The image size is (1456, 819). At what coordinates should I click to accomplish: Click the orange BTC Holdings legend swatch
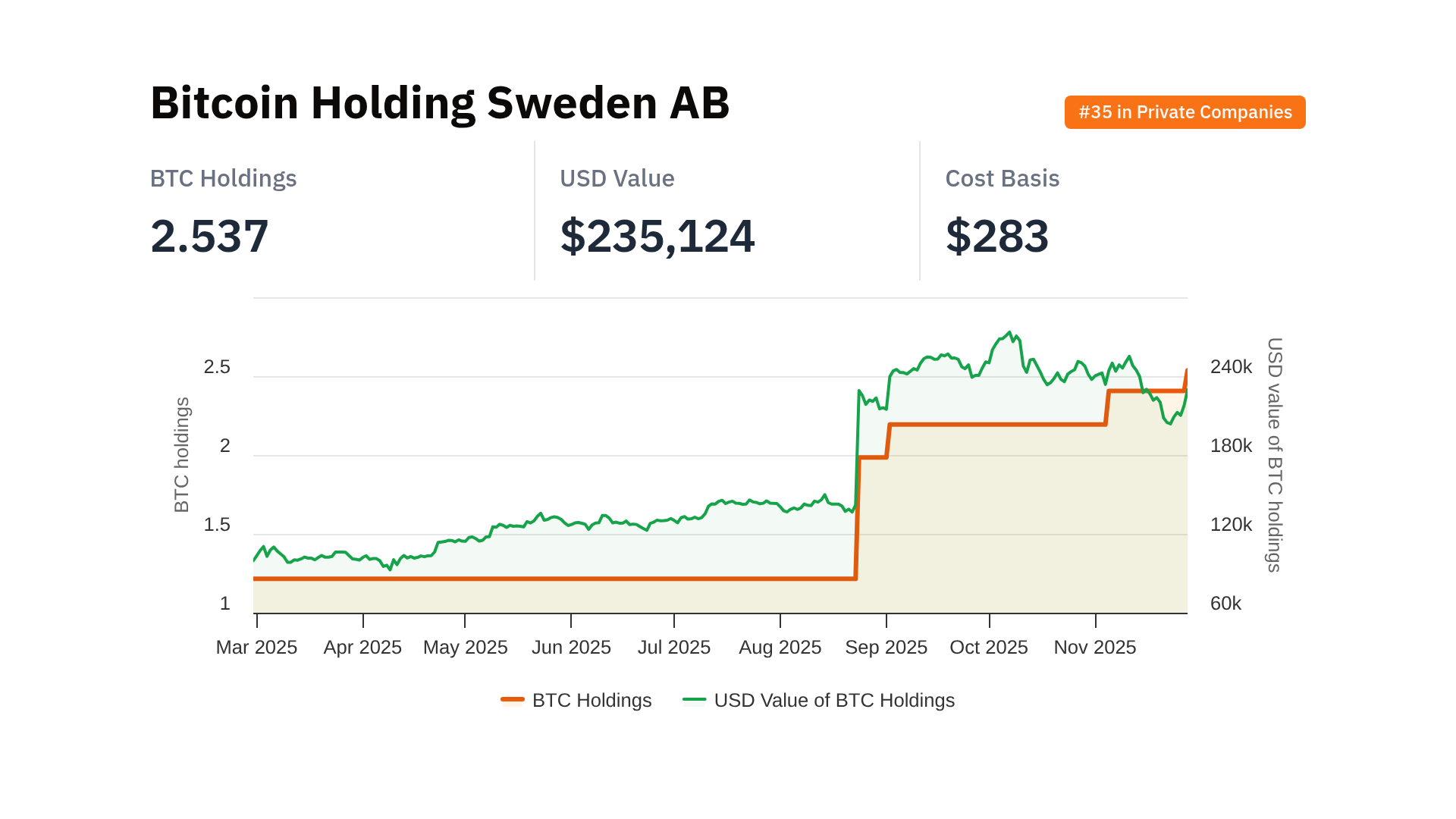tap(513, 699)
